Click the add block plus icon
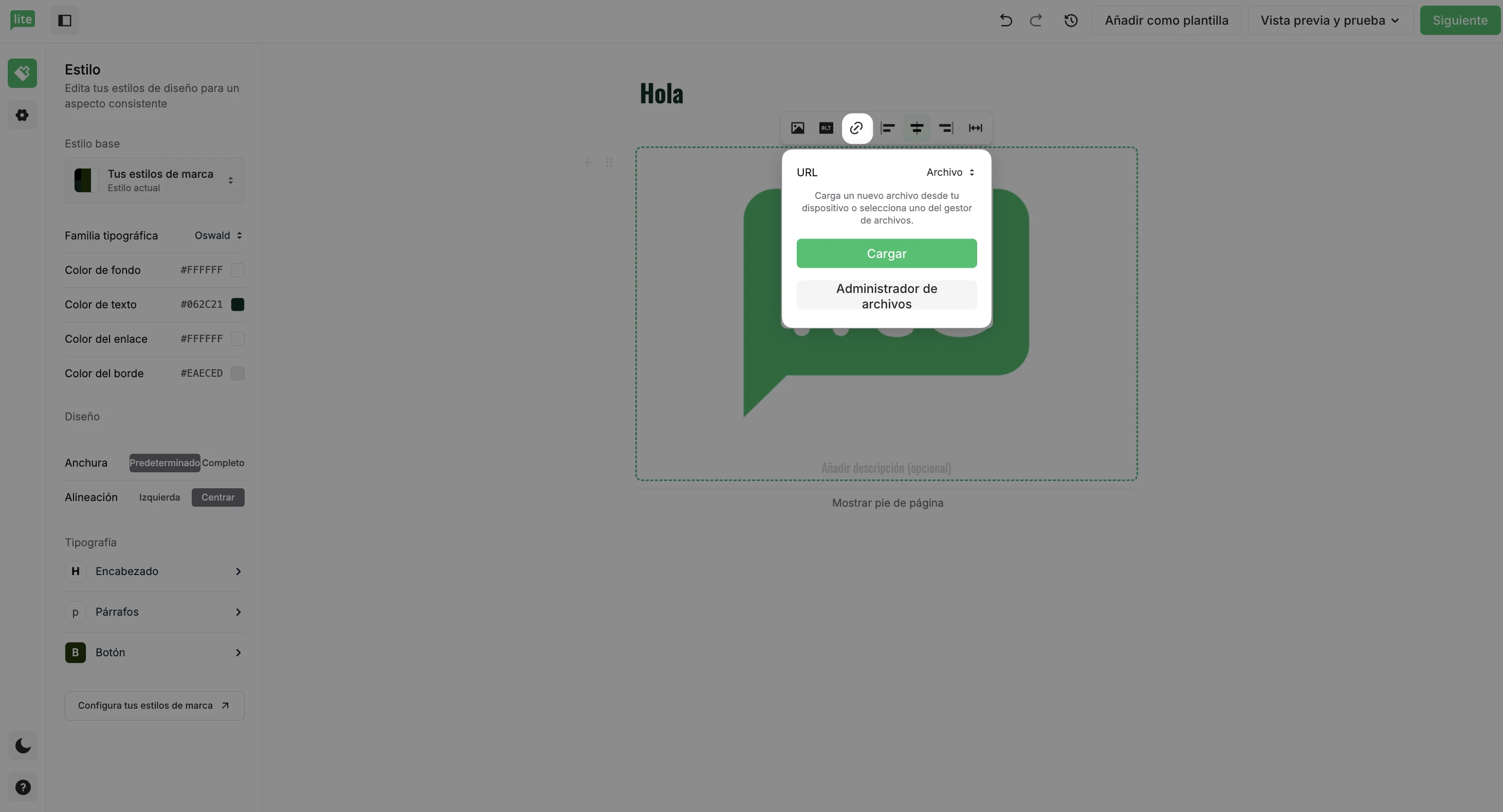This screenshot has width=1503, height=812. pyautogui.click(x=587, y=162)
